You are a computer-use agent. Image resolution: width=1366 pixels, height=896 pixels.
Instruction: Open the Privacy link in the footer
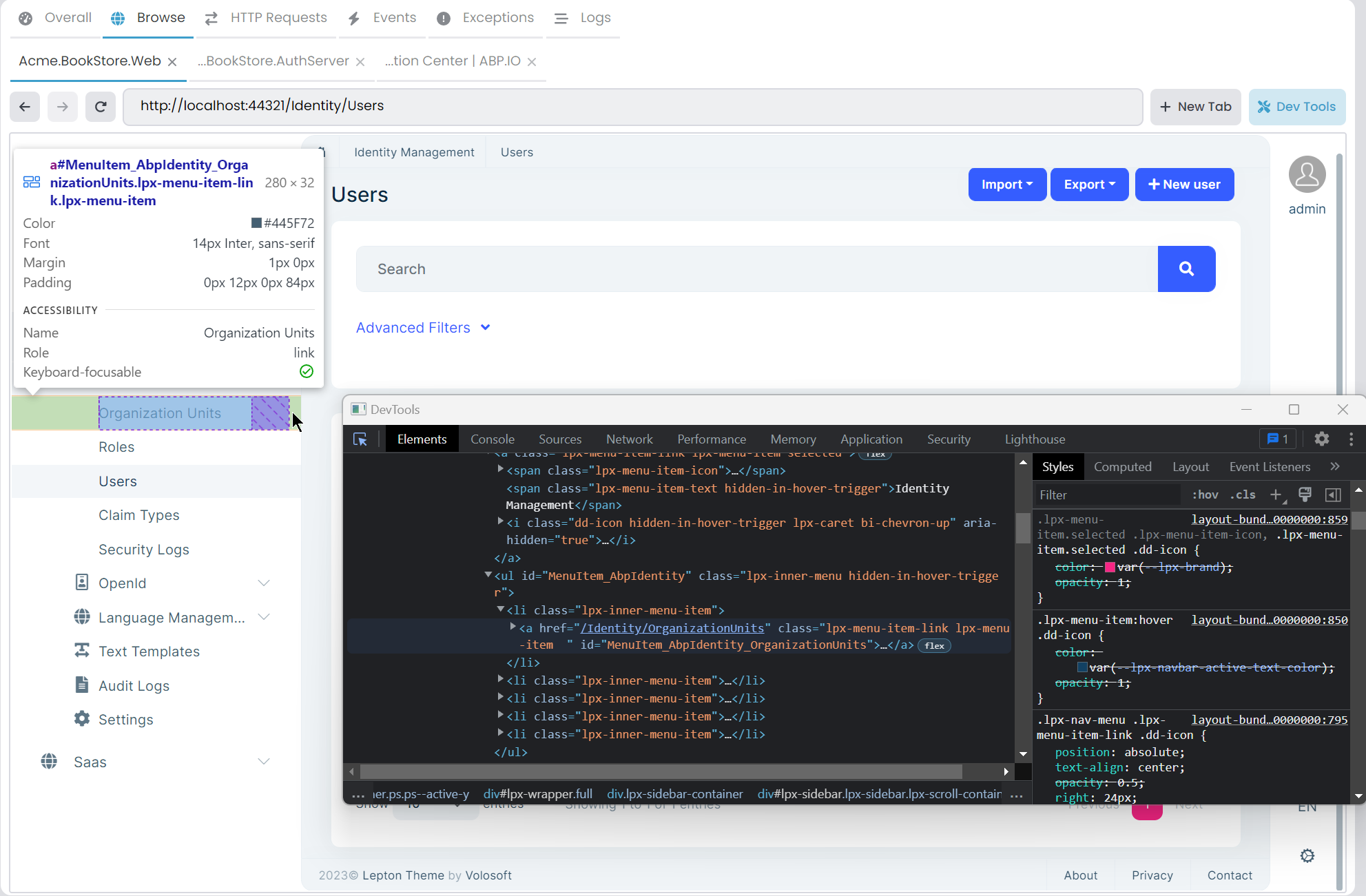click(x=1152, y=875)
